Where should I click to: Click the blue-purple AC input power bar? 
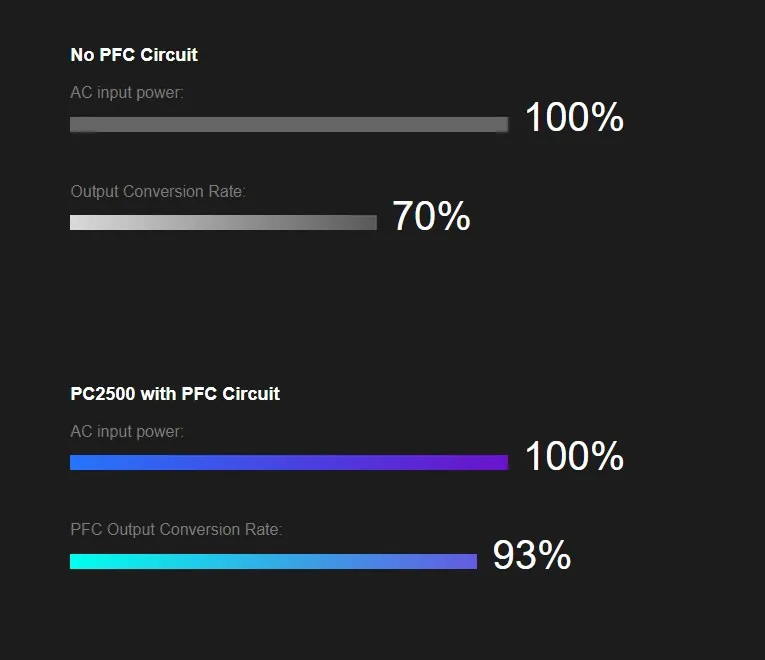(x=289, y=462)
